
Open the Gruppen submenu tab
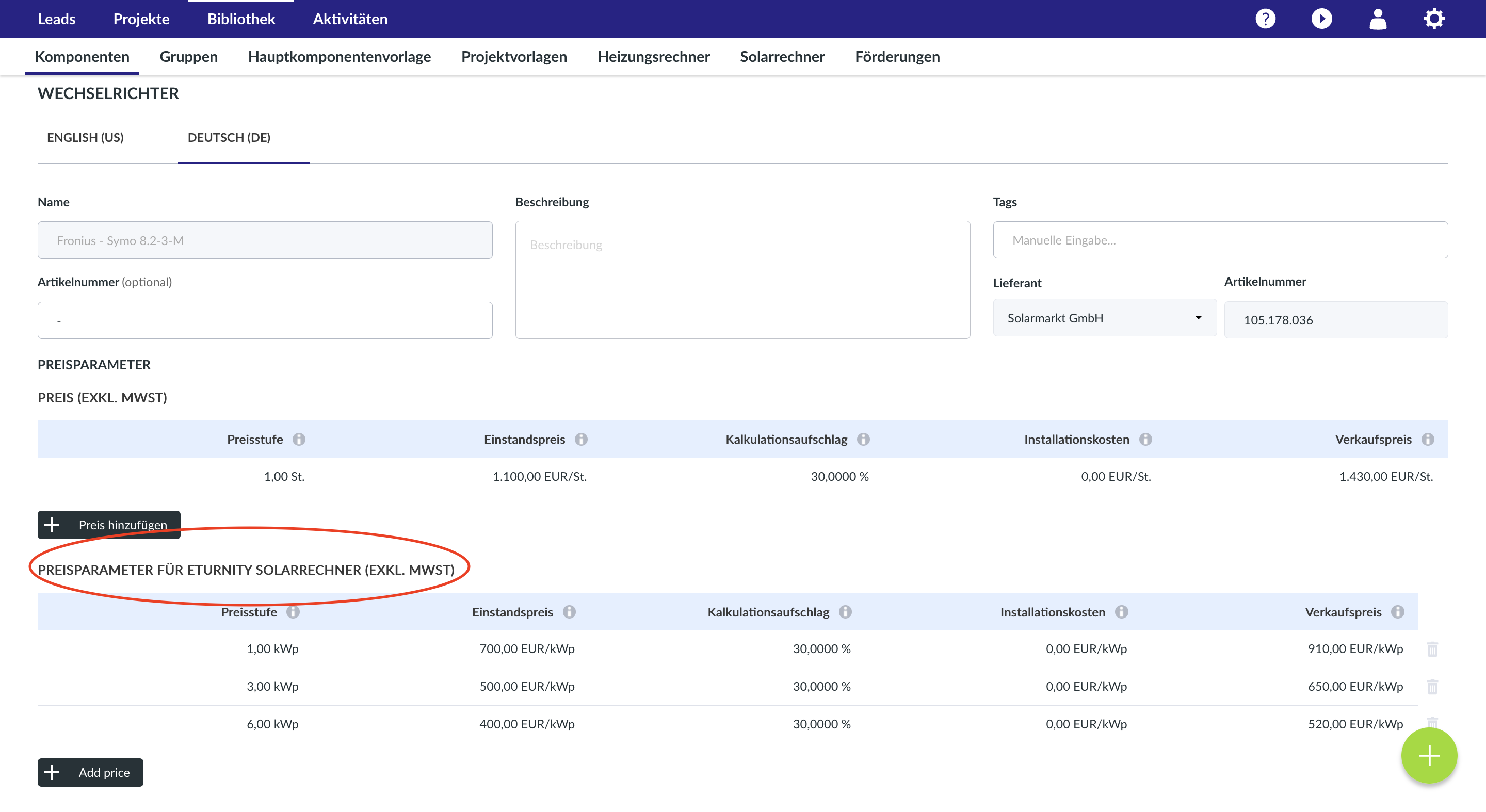point(189,57)
